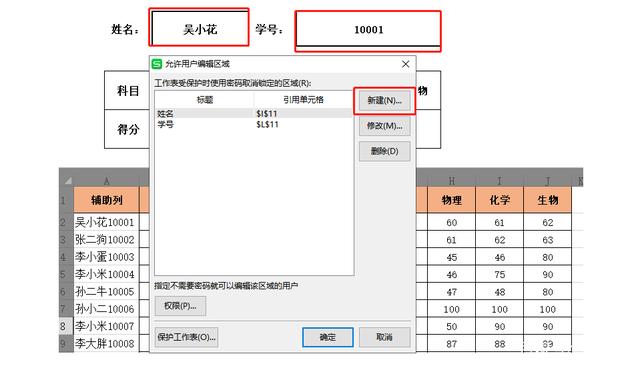This screenshot has height=366, width=640.
Task: Select the 学号 row in the region list
Action: (x=253, y=124)
